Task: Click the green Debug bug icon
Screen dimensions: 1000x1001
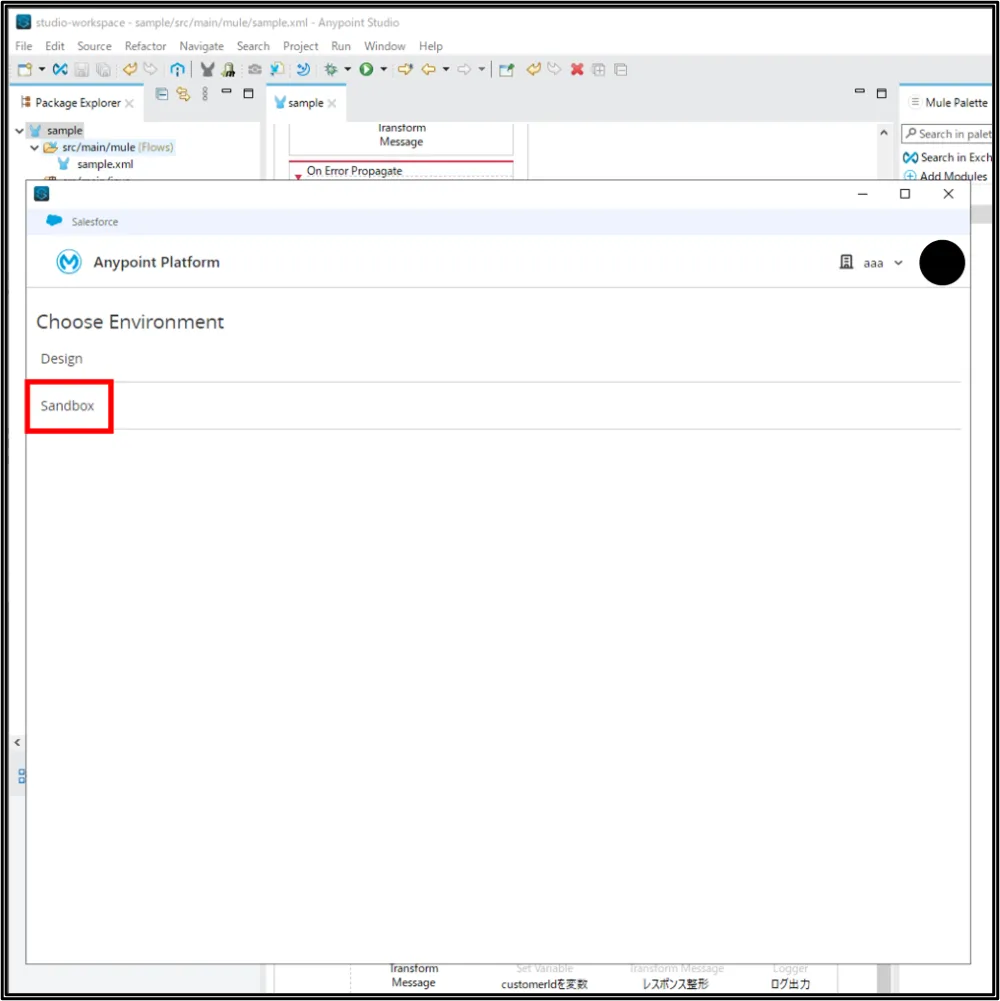Action: tap(331, 70)
